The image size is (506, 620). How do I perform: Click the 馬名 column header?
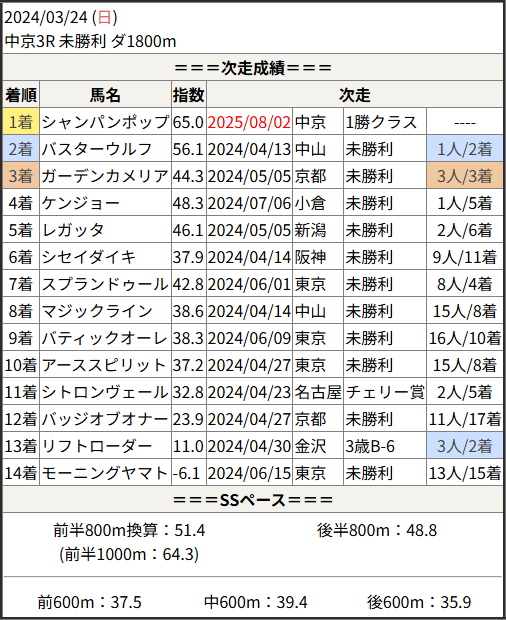click(106, 95)
